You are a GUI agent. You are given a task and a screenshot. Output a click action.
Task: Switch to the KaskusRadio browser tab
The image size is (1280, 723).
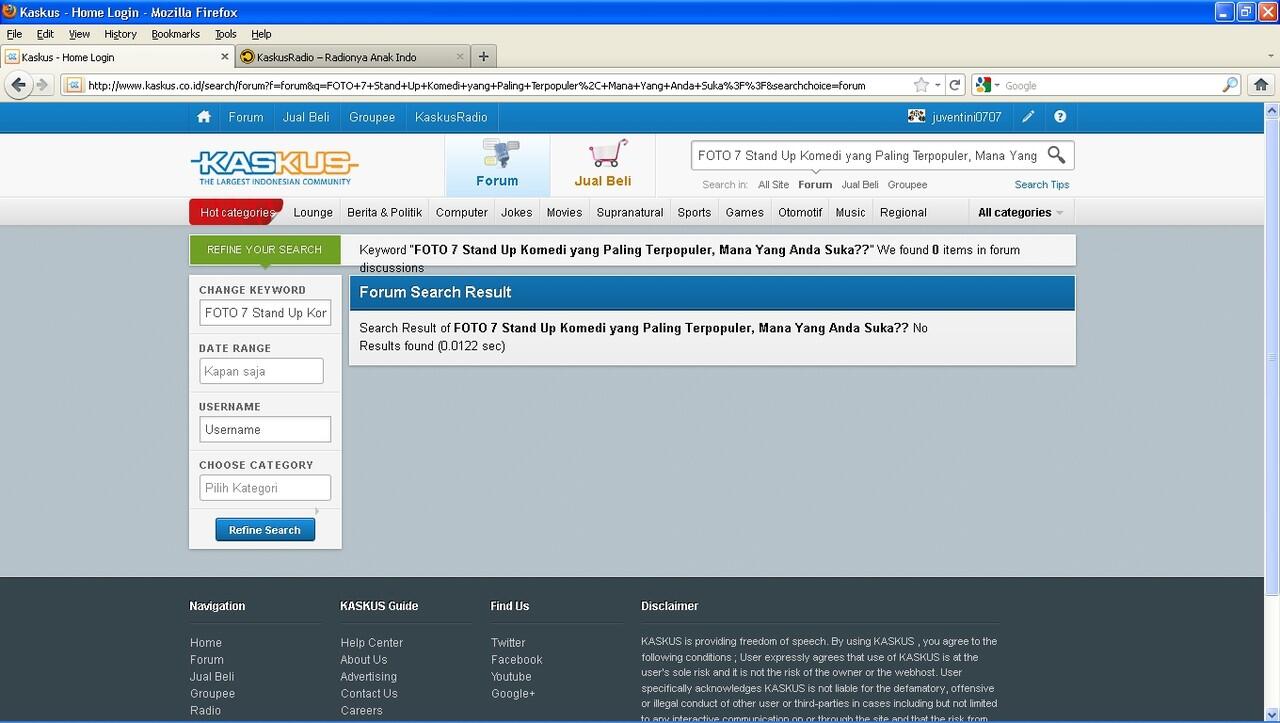tap(352, 57)
